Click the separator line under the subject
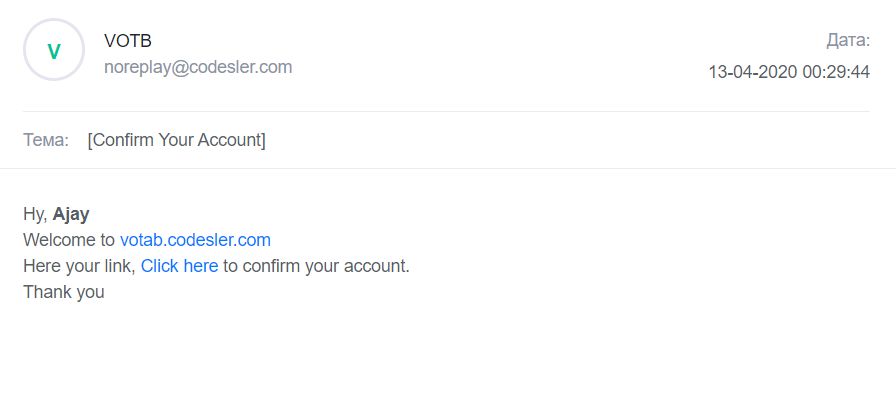Screen dimensions: 896x398 pos(448,168)
